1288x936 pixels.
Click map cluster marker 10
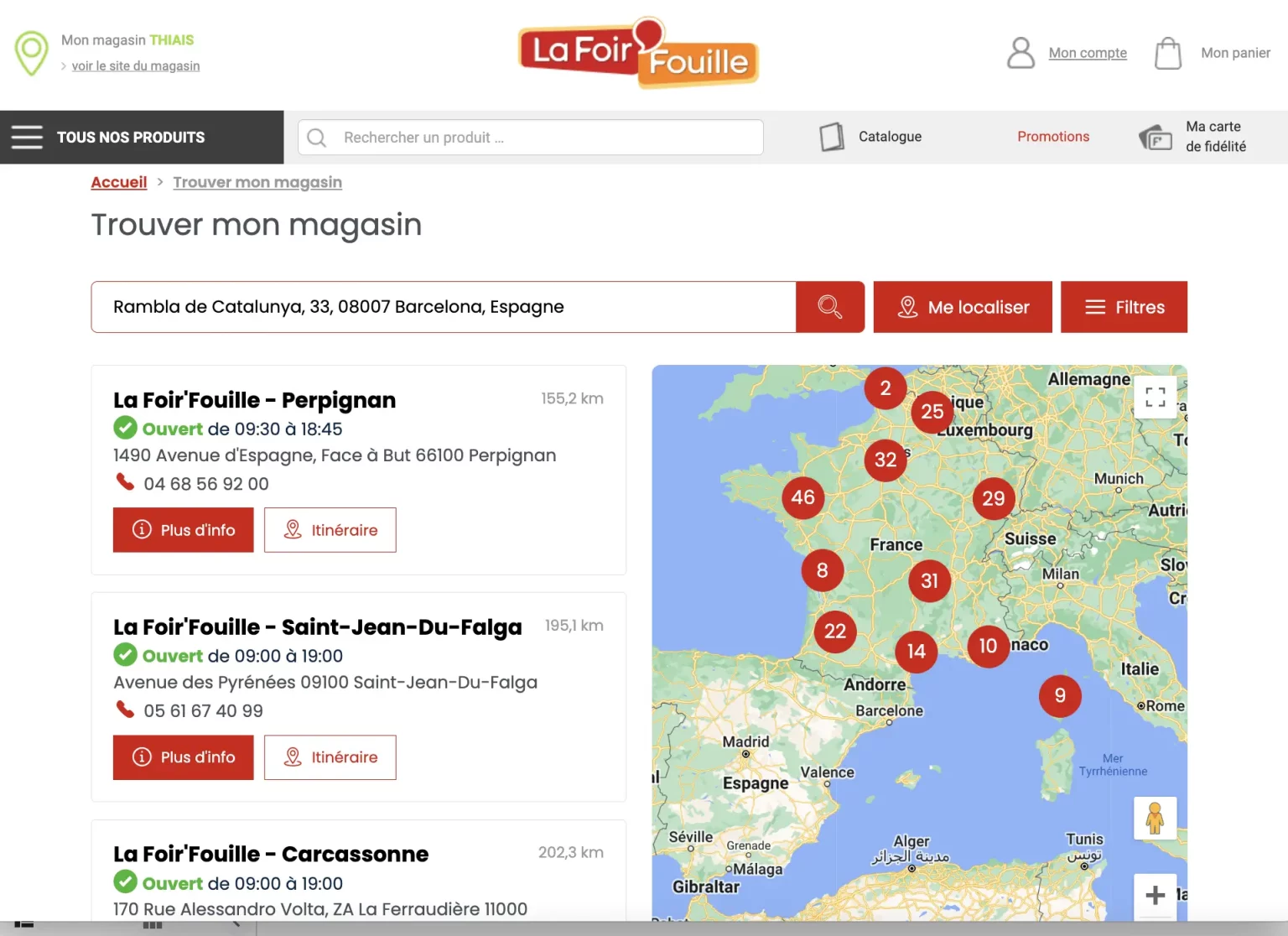(x=989, y=646)
